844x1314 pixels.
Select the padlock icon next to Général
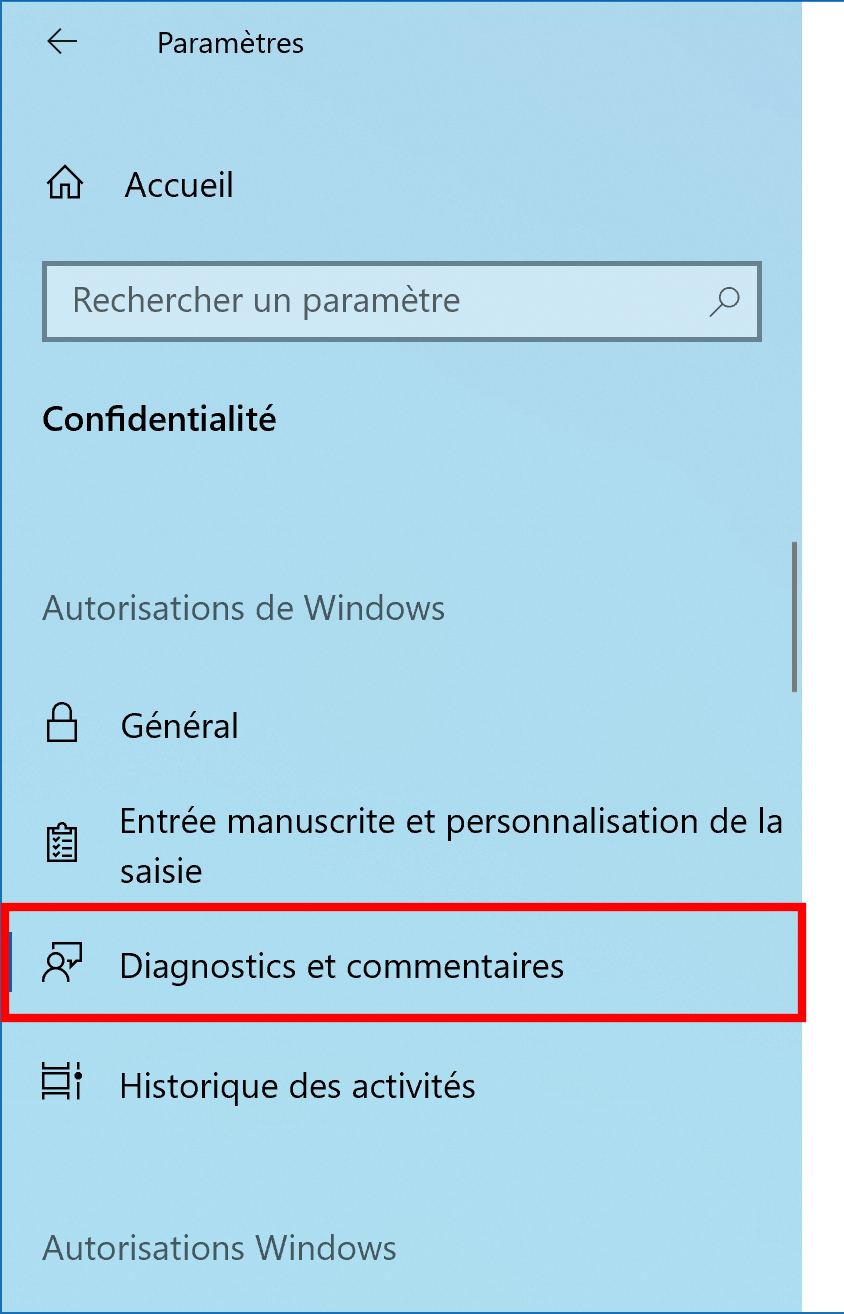coord(62,724)
